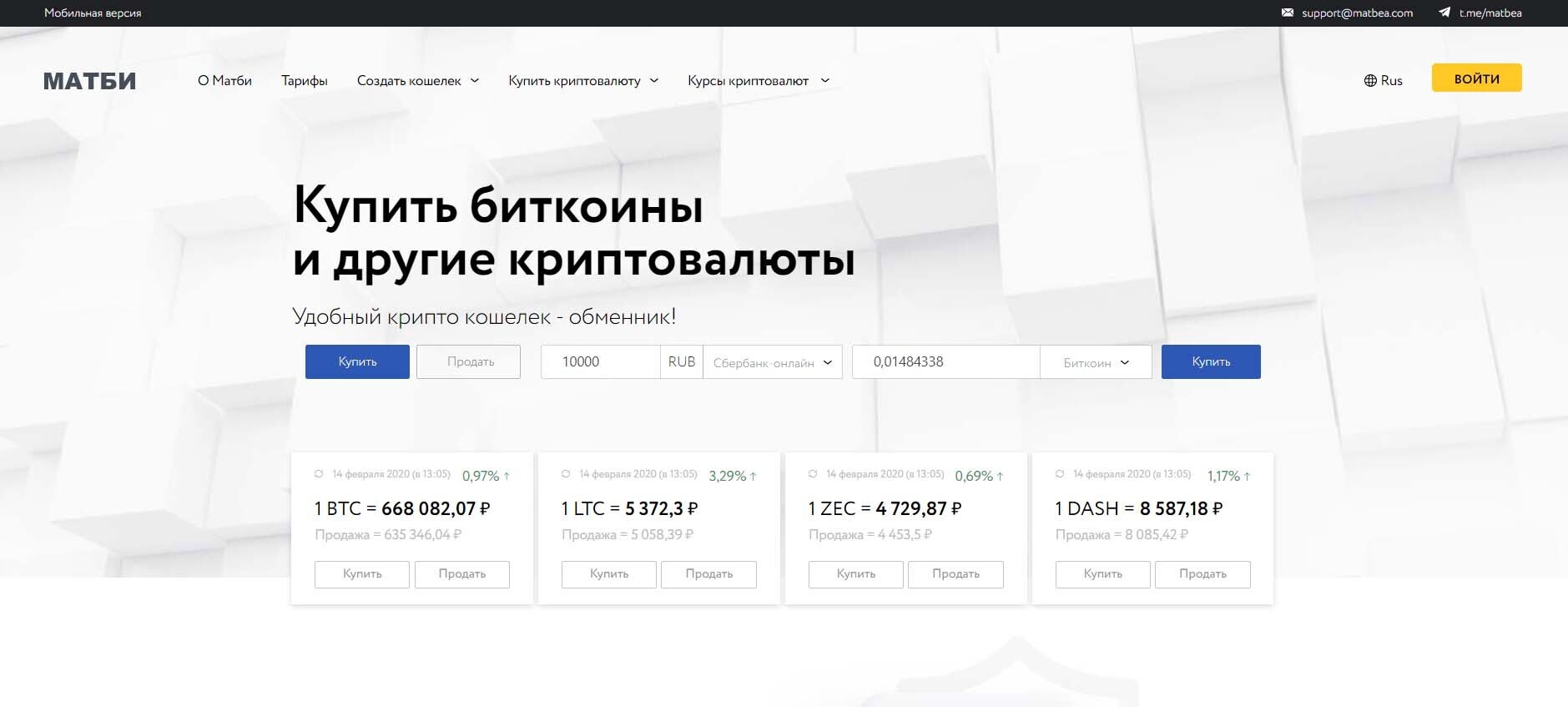The width and height of the screenshot is (1568, 707).
Task: Click the refresh icon on LTC card
Action: pos(566,474)
